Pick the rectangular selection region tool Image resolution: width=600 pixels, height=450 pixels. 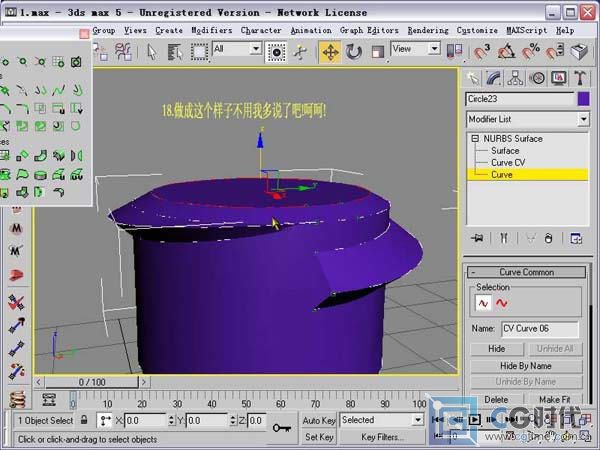(199, 52)
